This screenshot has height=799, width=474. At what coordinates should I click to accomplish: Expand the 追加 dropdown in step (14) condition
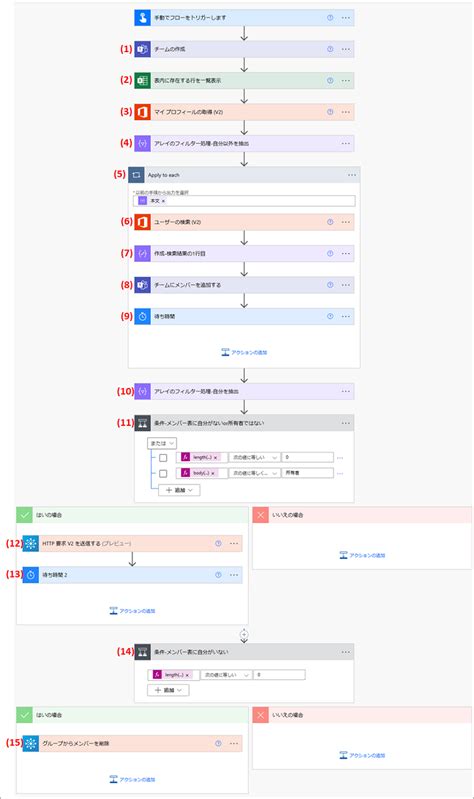[168, 690]
